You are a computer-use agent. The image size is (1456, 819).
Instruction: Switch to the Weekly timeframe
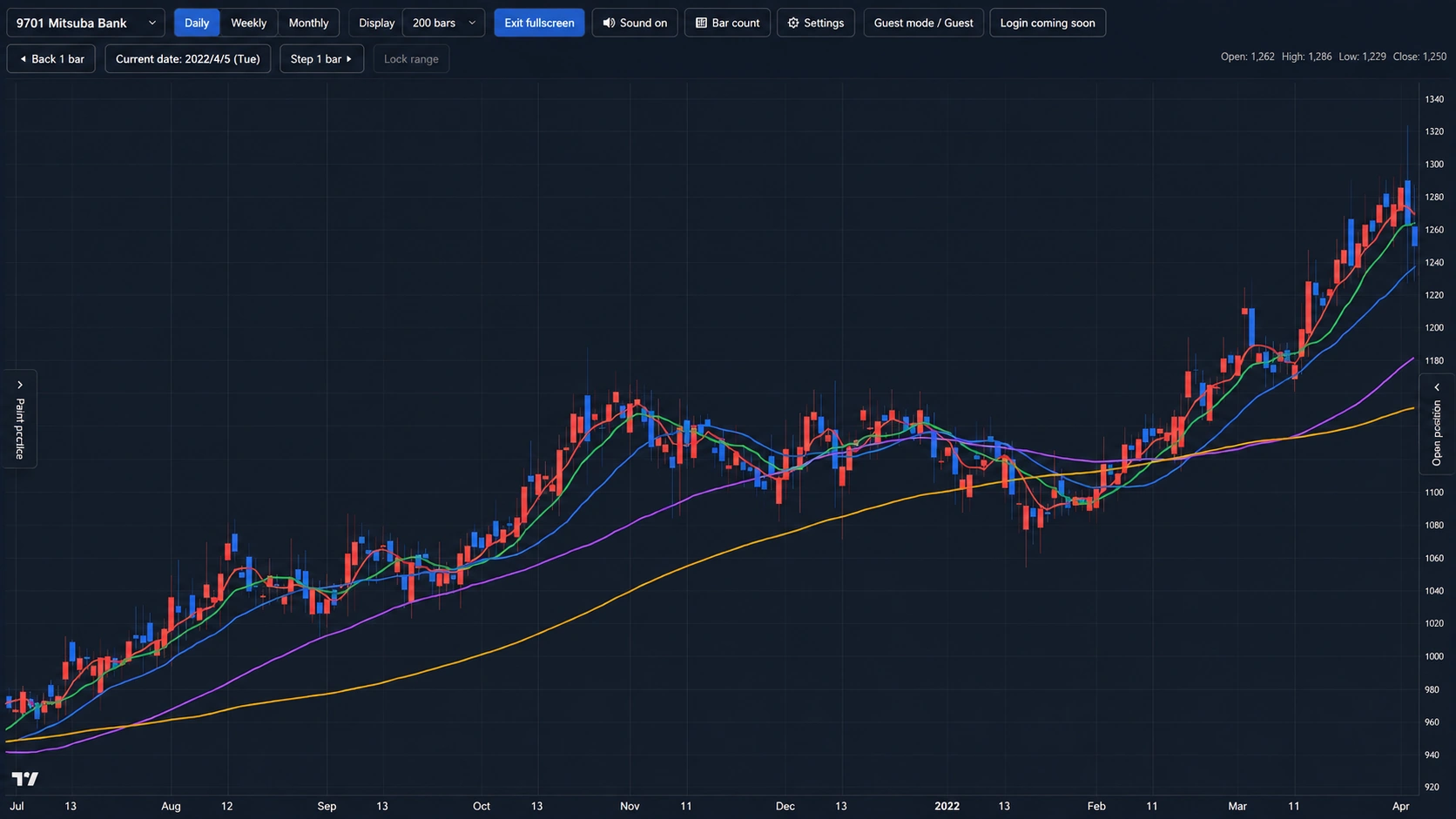point(249,23)
